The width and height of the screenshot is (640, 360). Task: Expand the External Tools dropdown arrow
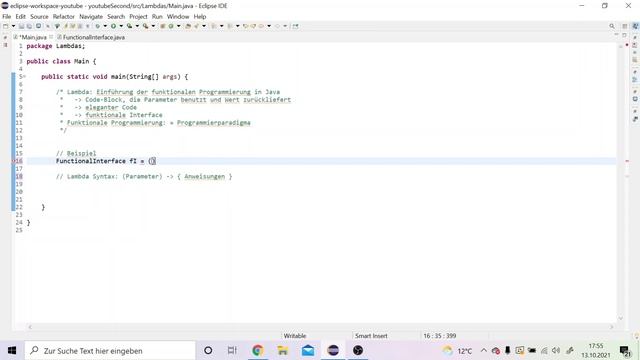coord(153,26)
